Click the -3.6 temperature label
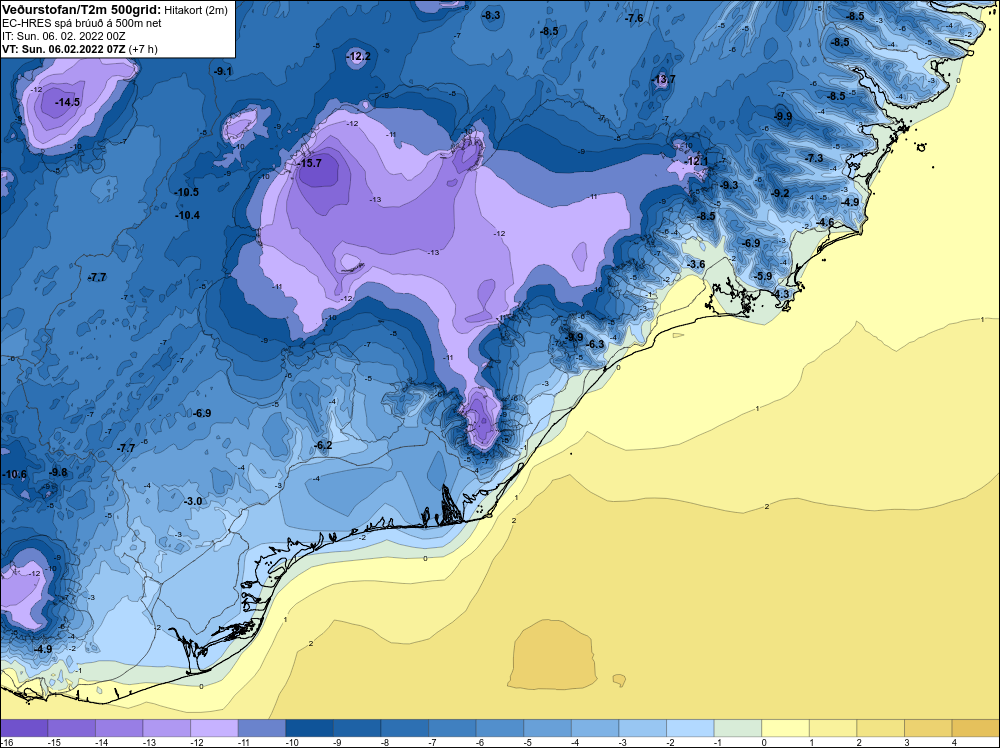 pyautogui.click(x=696, y=264)
